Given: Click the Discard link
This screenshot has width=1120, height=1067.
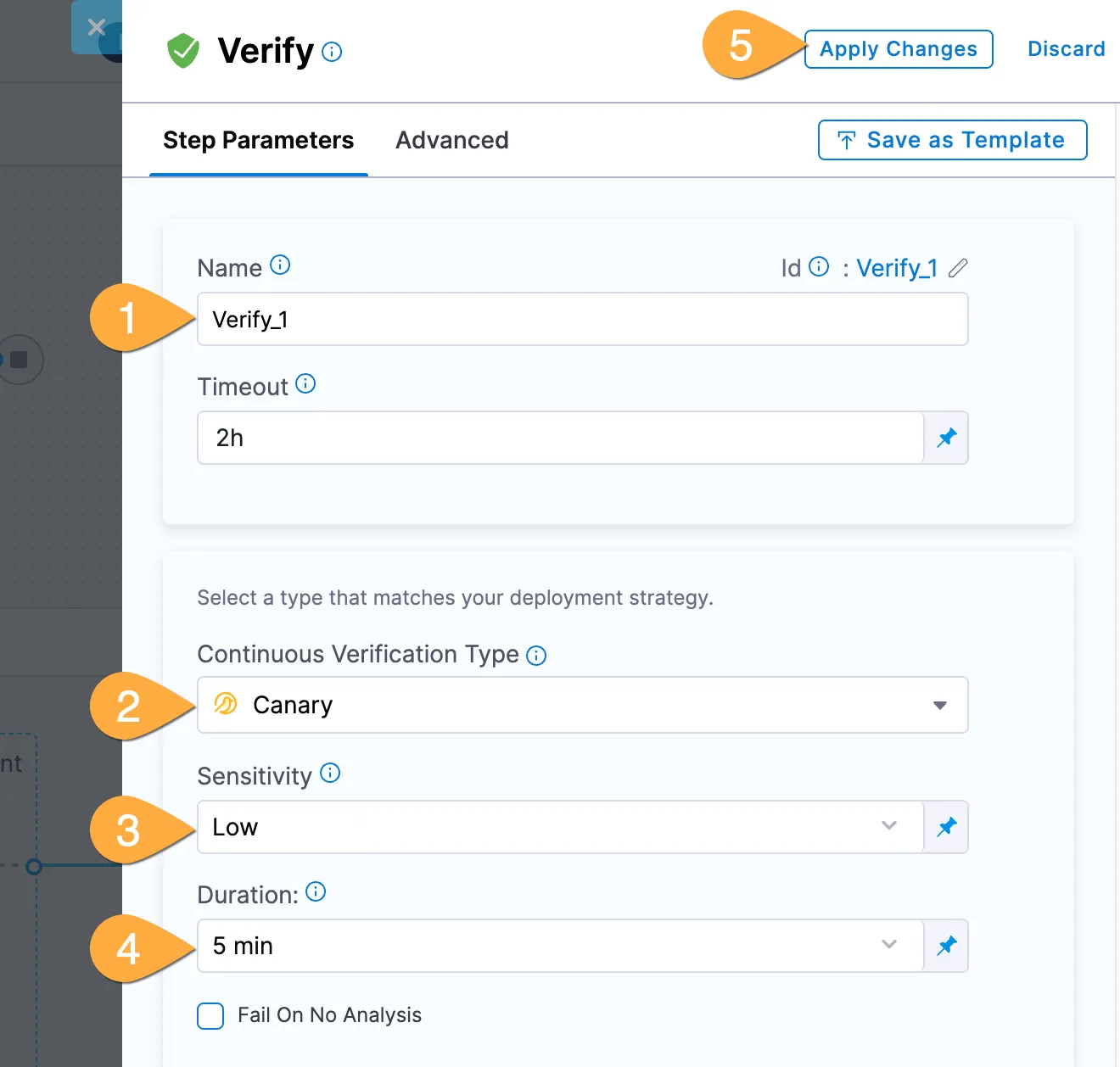Looking at the screenshot, I should 1066,49.
